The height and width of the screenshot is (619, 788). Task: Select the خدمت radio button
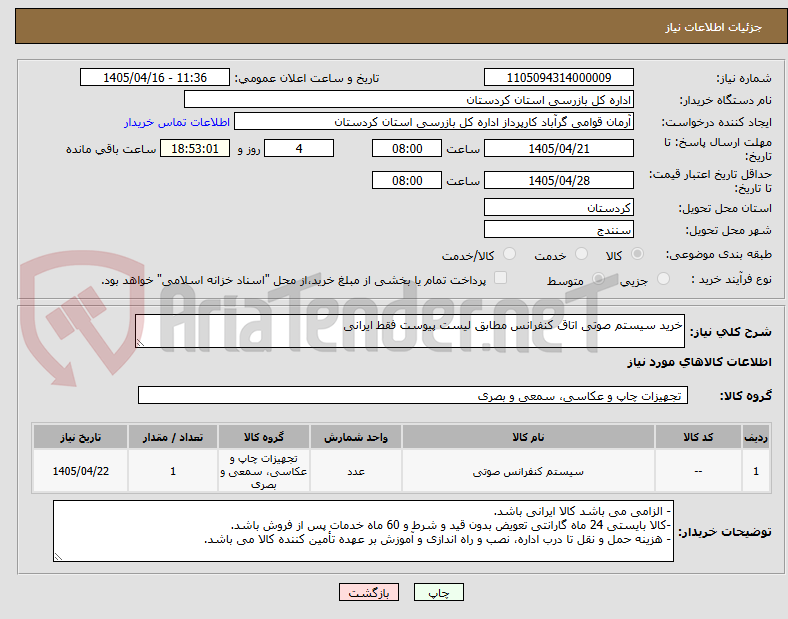pyautogui.click(x=581, y=254)
